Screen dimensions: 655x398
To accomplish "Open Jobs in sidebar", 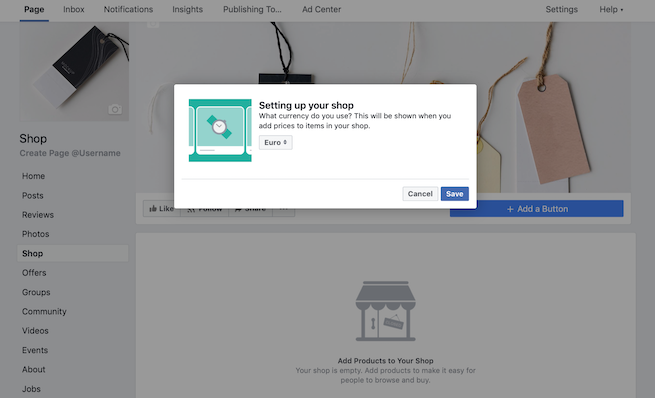I will tap(31, 389).
